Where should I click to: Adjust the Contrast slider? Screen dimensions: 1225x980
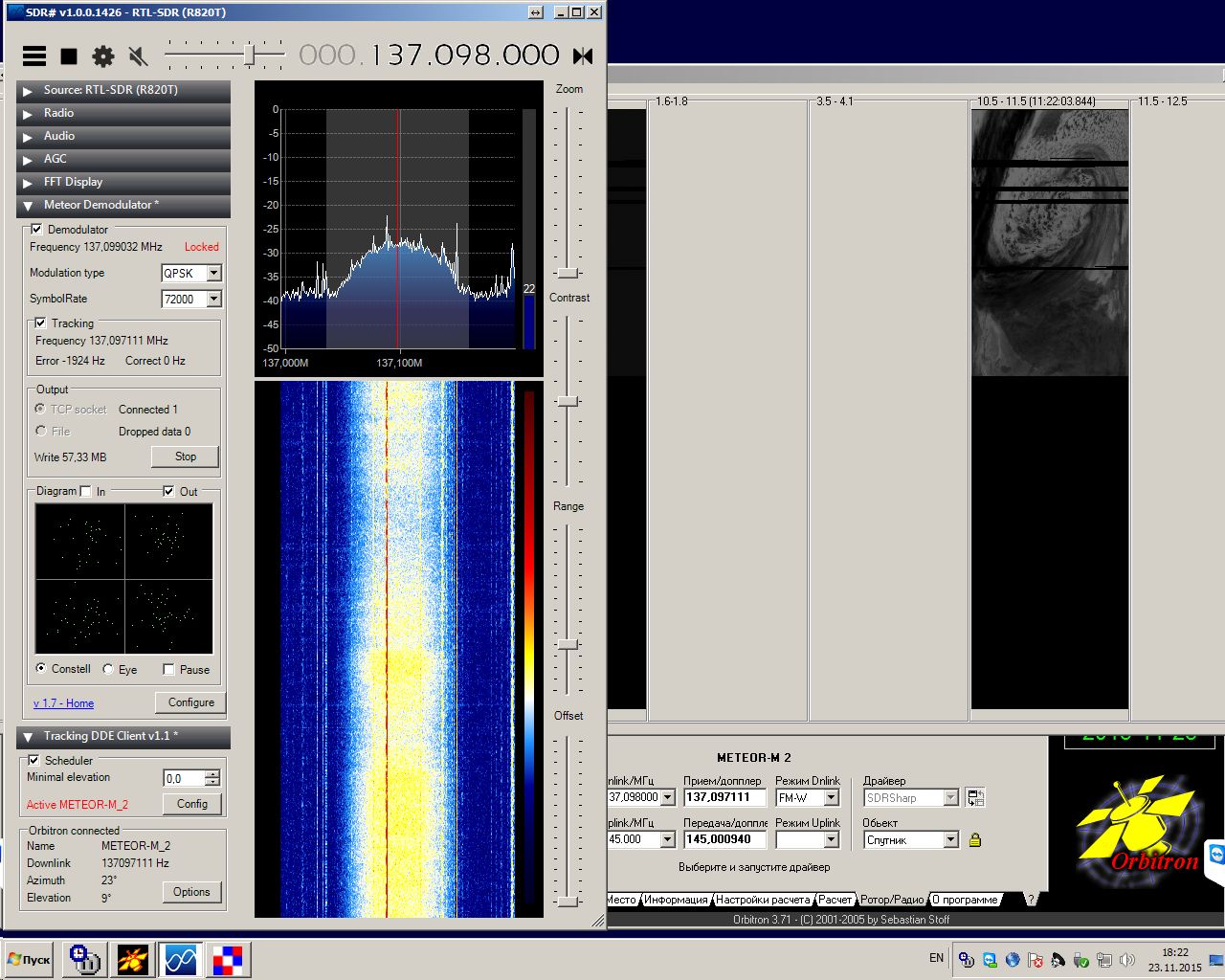[x=568, y=401]
